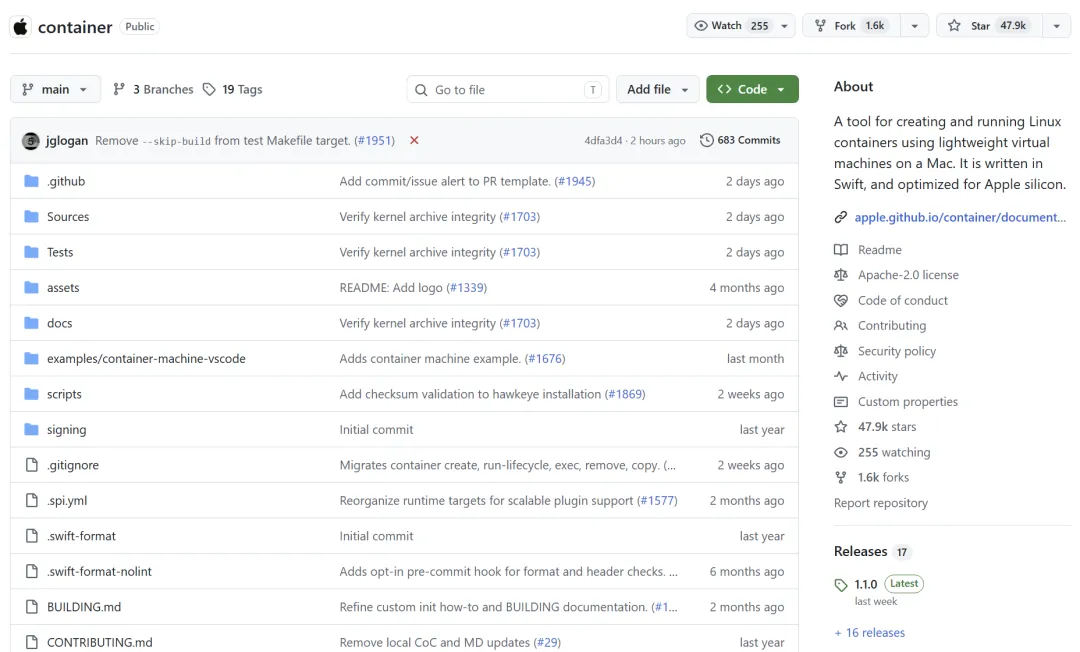Open pull request #1945 link
This screenshot has width=1080, height=652.
tap(574, 181)
